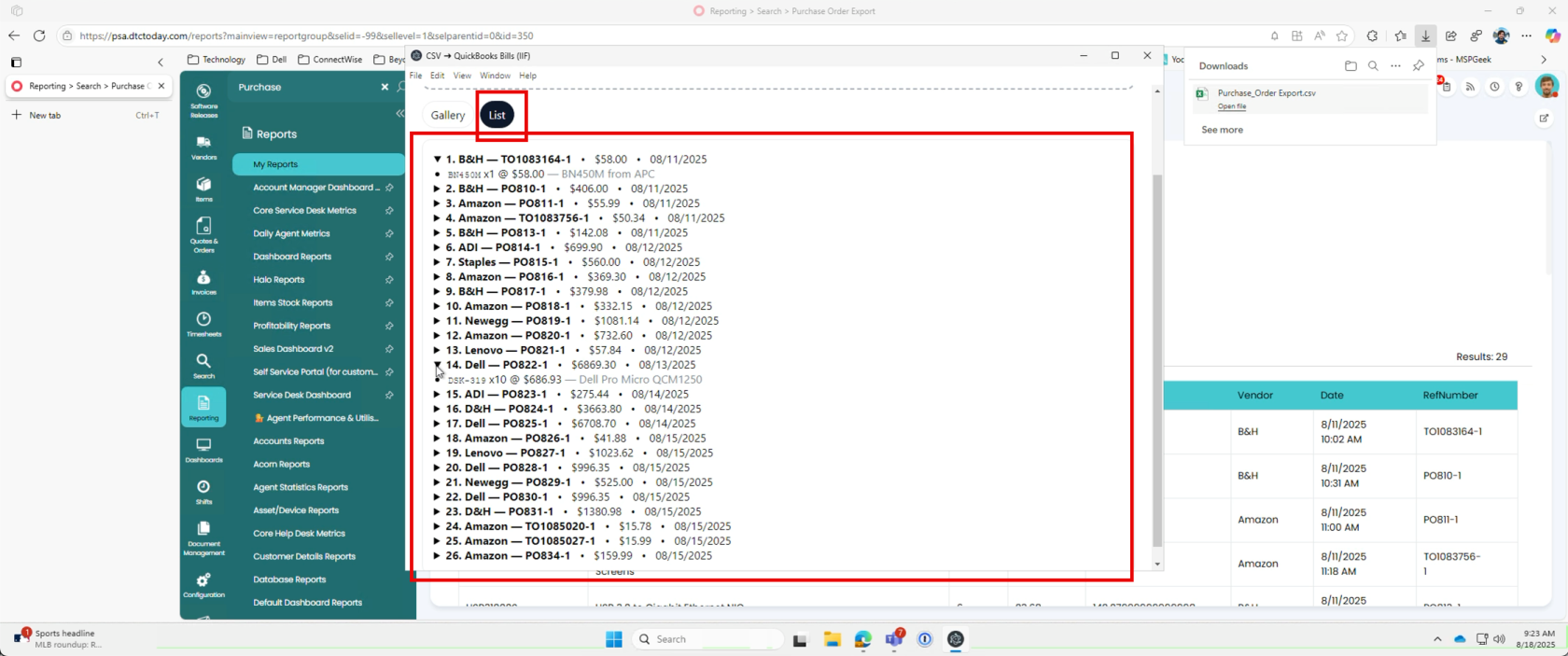Viewport: 1568px width, 656px height.
Task: Click the Halo help question-mark icon
Action: click(x=1519, y=87)
